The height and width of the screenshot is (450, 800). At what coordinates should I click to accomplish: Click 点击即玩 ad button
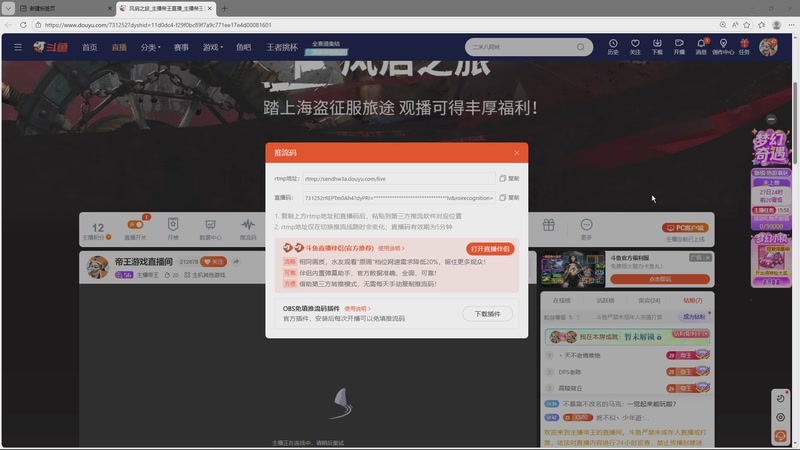click(660, 279)
